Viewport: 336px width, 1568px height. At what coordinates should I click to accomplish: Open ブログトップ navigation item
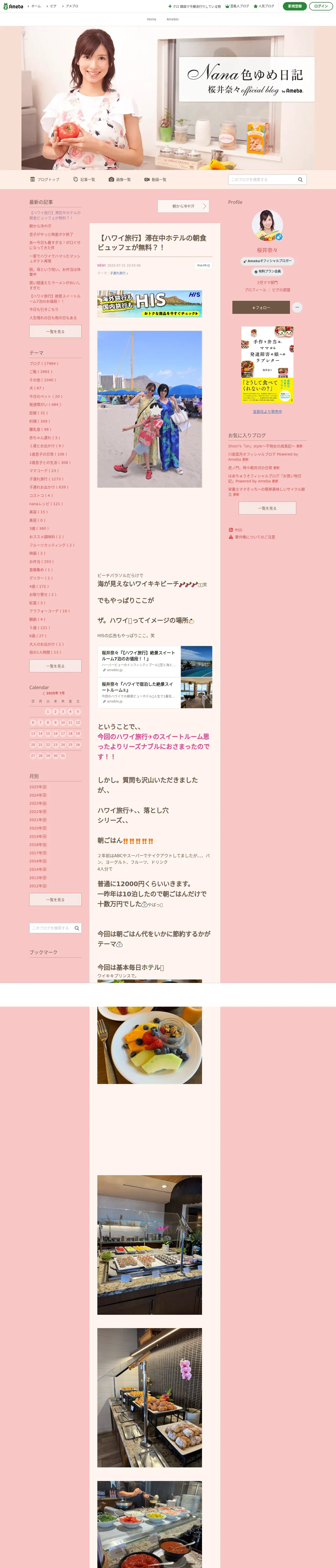pos(45,180)
